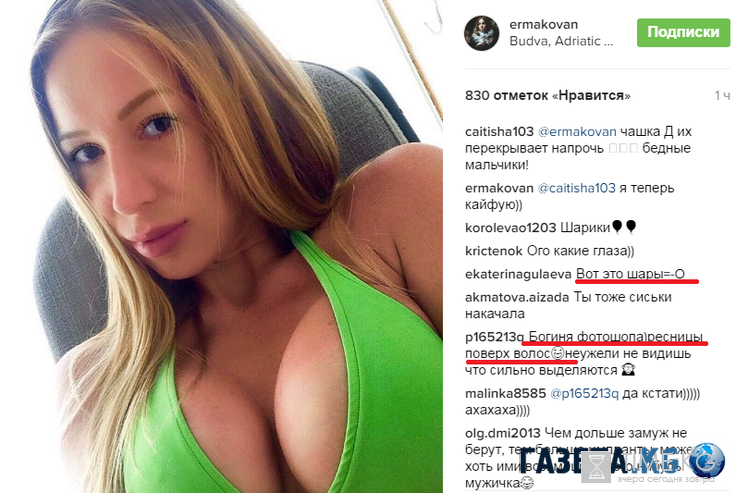
Task: Open krictenok commenter profile
Action: click(x=493, y=251)
